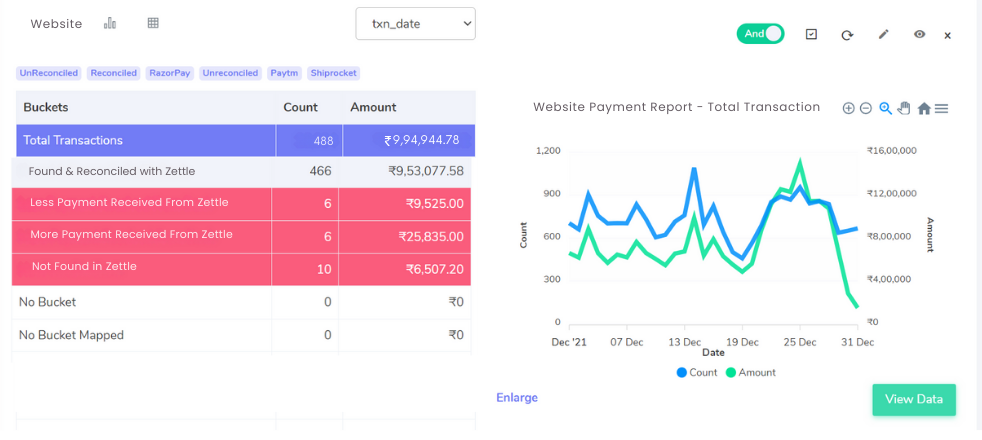Select the RazorPay filter tag
The image size is (982, 440).
[x=170, y=73]
